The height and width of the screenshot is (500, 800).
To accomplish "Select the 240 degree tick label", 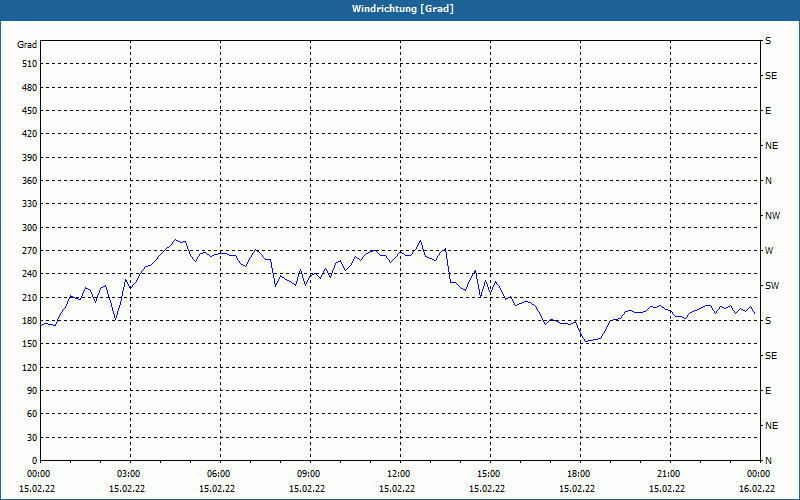I will [29, 274].
